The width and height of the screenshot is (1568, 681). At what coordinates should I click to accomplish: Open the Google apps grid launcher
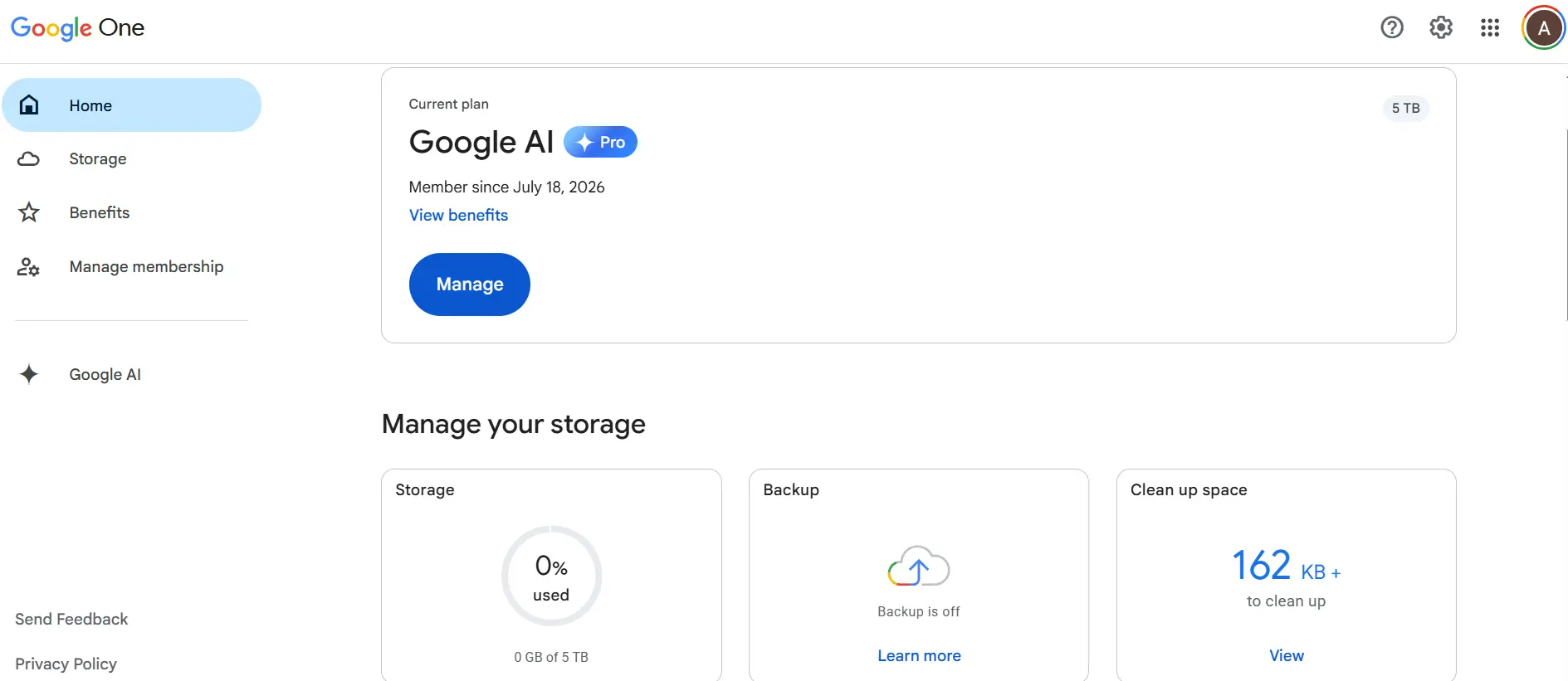[x=1490, y=27]
